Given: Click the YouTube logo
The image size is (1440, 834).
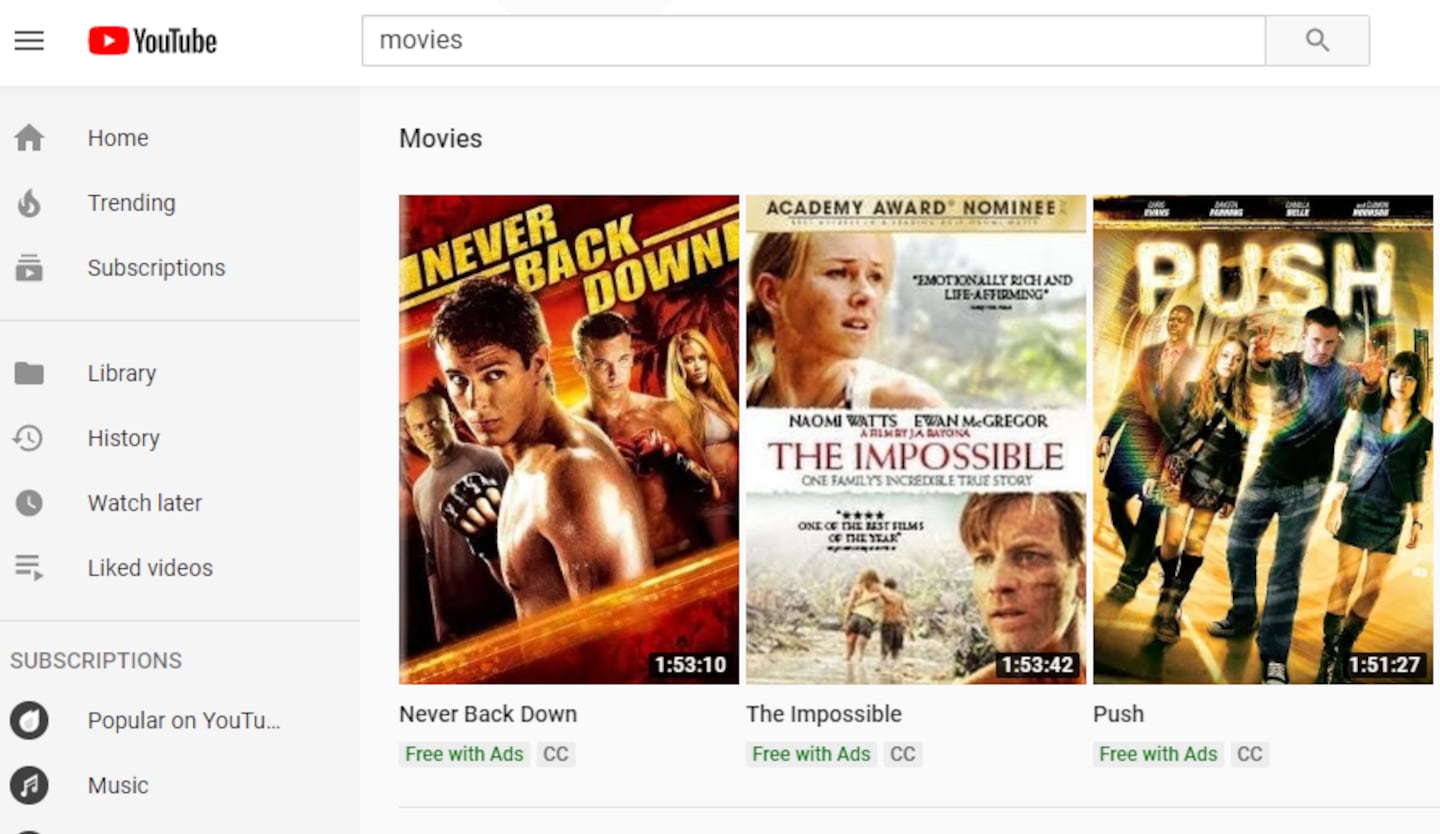Looking at the screenshot, I should [x=152, y=41].
